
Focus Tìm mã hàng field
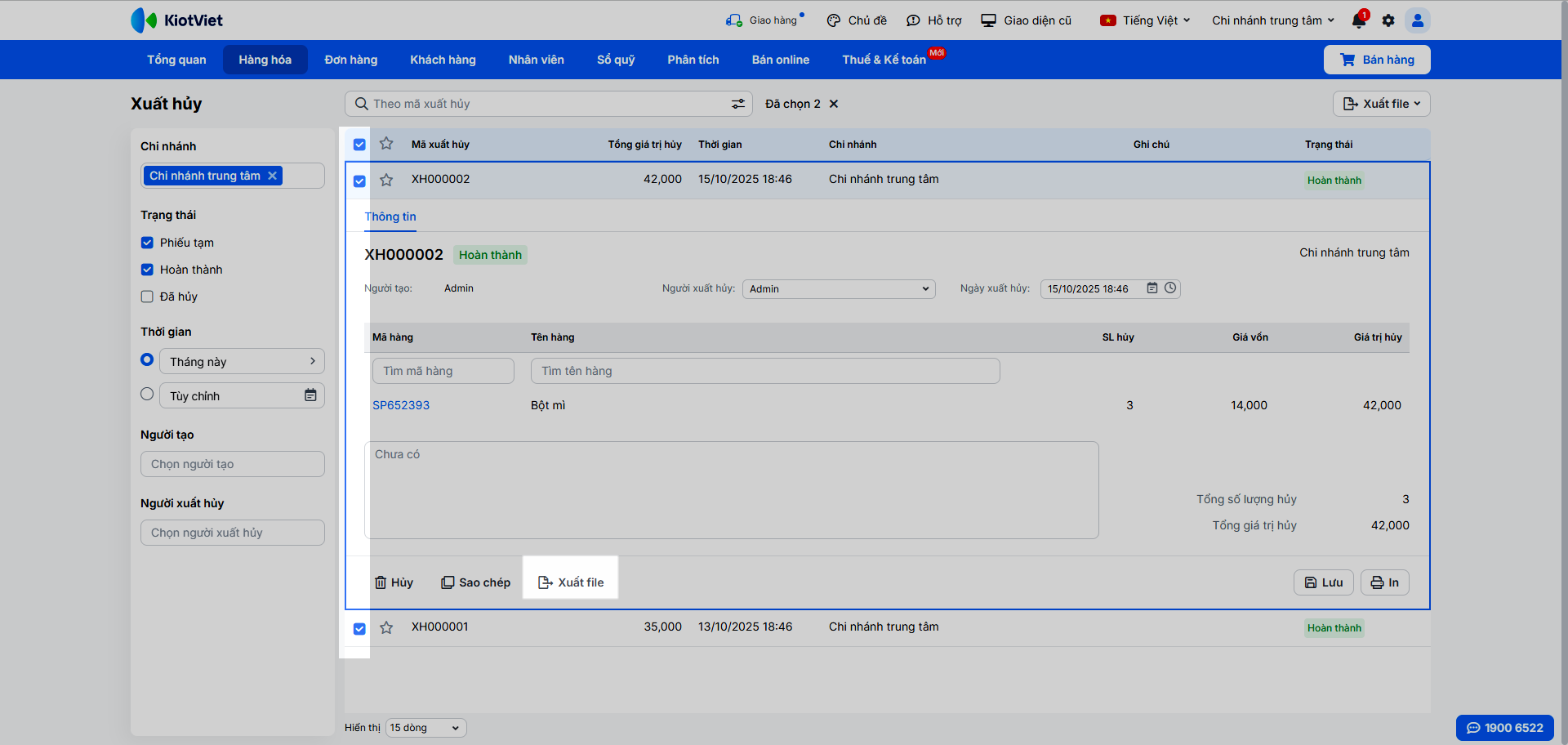(x=443, y=371)
